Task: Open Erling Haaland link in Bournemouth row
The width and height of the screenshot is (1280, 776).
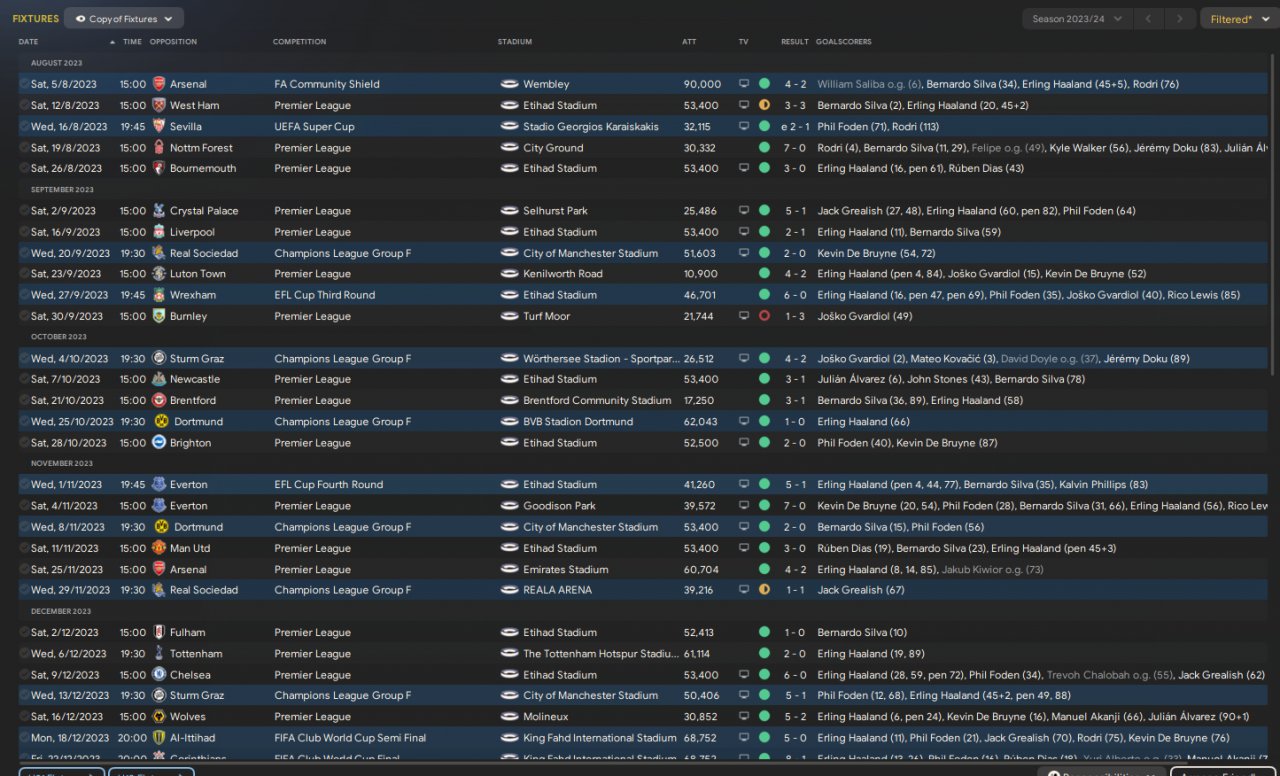Action: click(852, 169)
